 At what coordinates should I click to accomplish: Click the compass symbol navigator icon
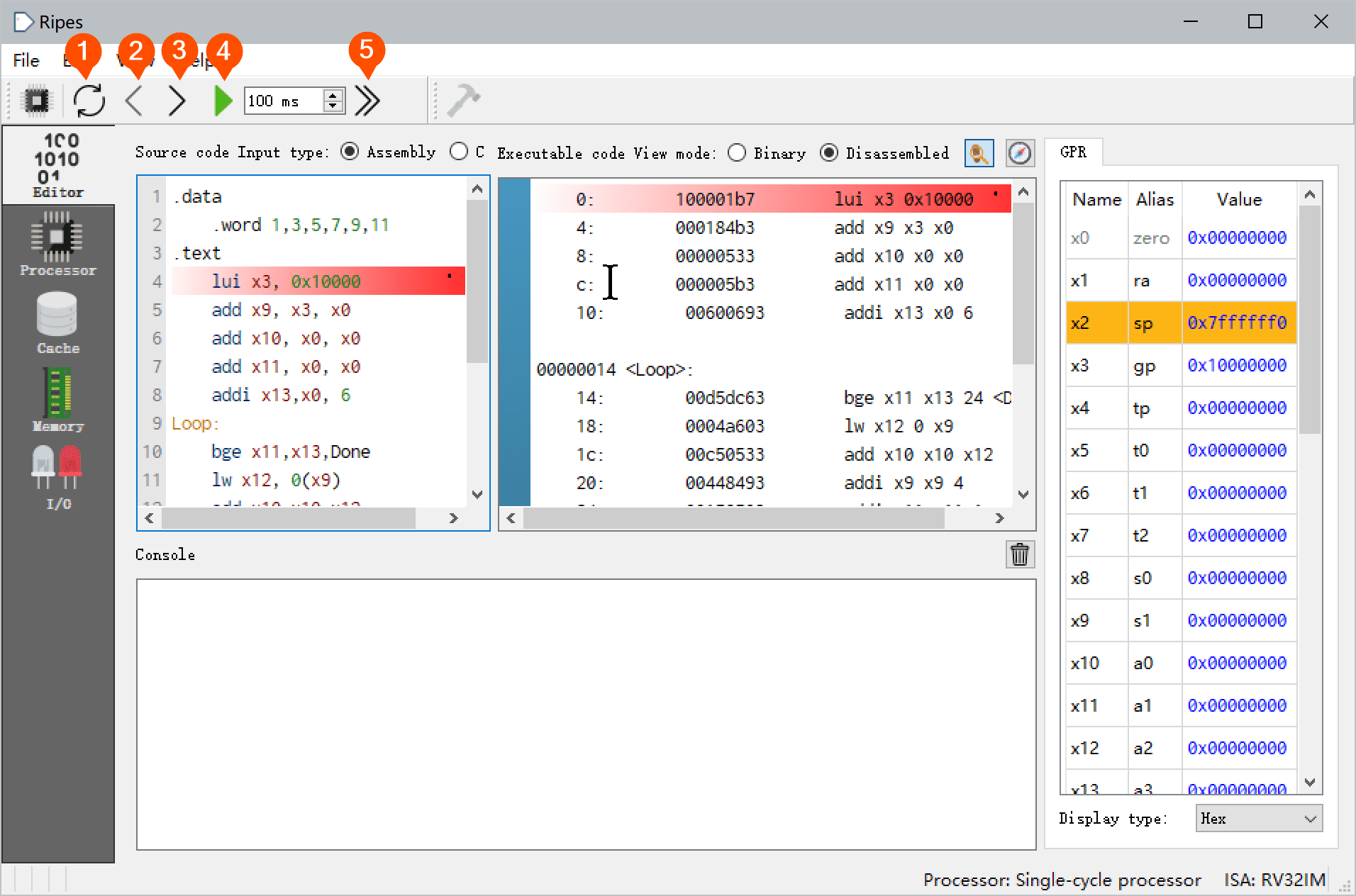click(1020, 153)
